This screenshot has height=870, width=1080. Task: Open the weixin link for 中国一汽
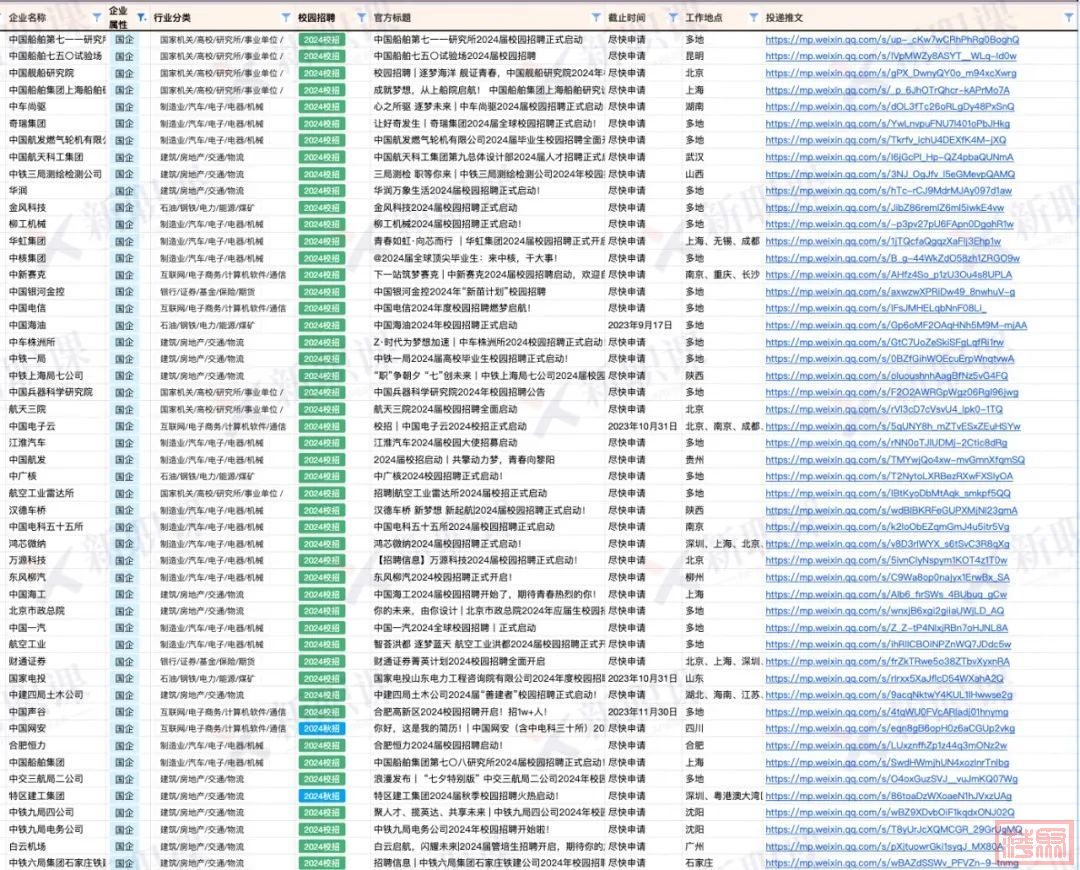point(886,628)
